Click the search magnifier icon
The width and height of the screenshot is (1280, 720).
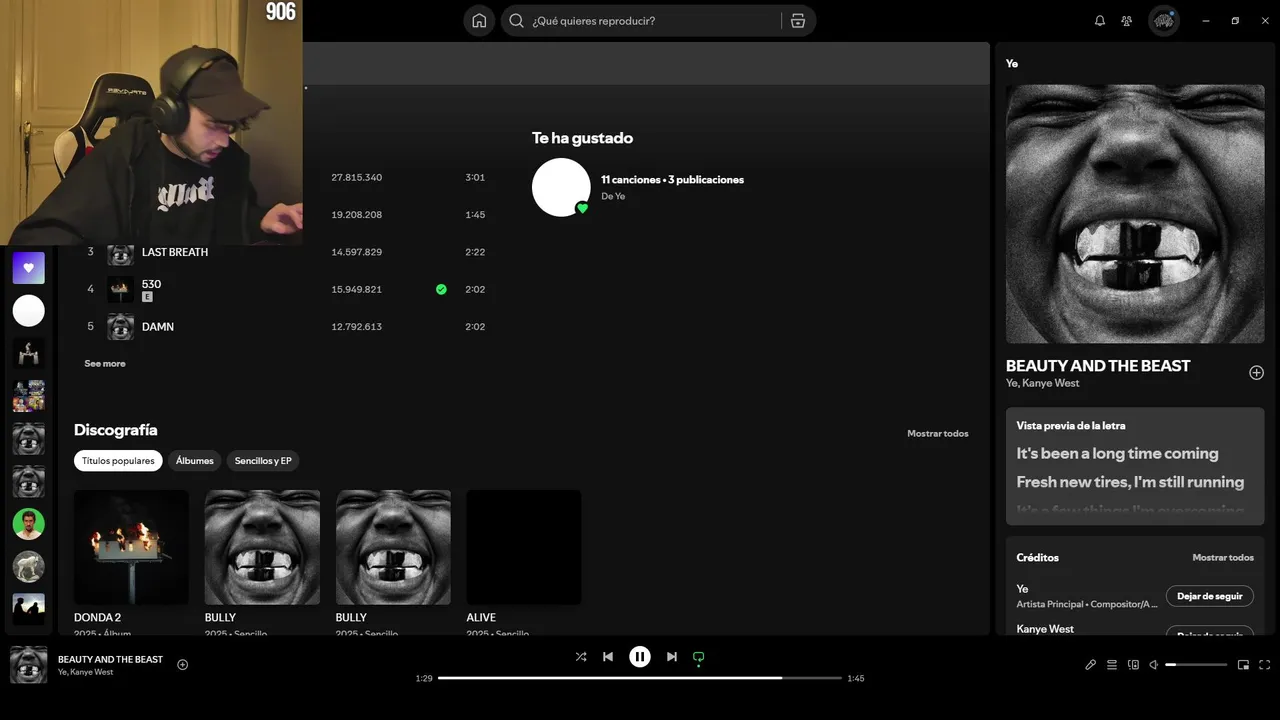pyautogui.click(x=517, y=21)
